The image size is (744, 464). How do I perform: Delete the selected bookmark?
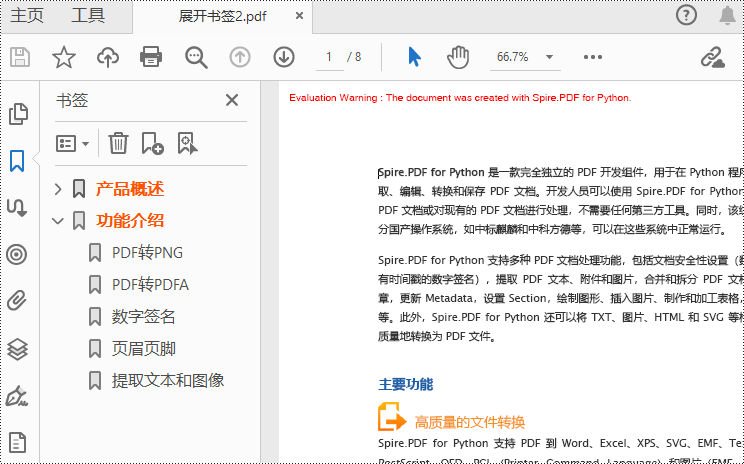pyautogui.click(x=118, y=143)
